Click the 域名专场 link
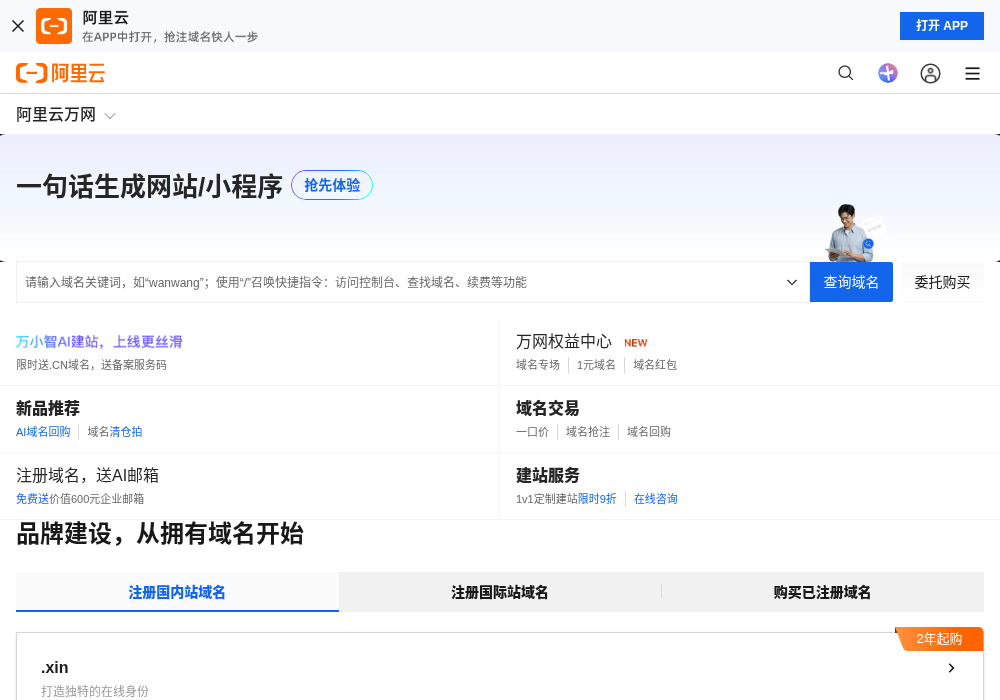1000x700 pixels. (x=538, y=365)
